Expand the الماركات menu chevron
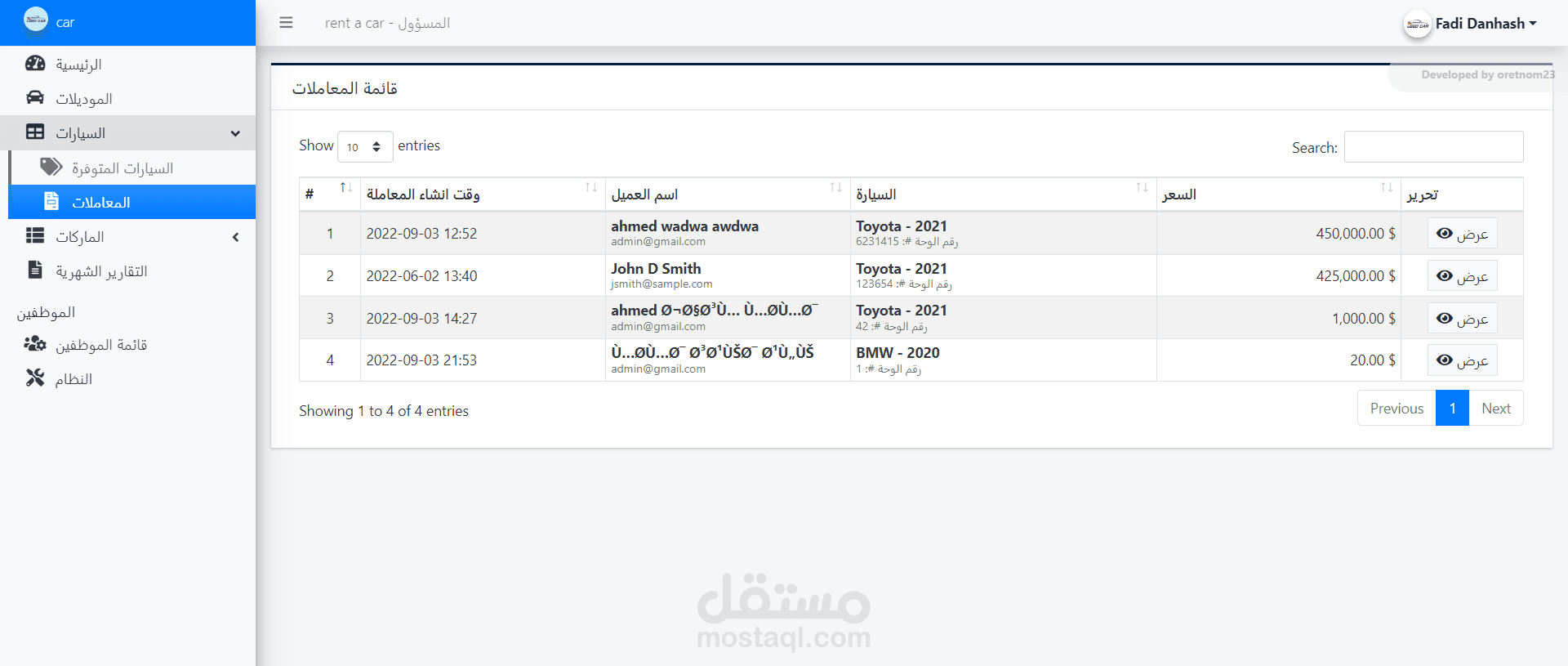The width and height of the screenshot is (1568, 666). pyautogui.click(x=235, y=237)
